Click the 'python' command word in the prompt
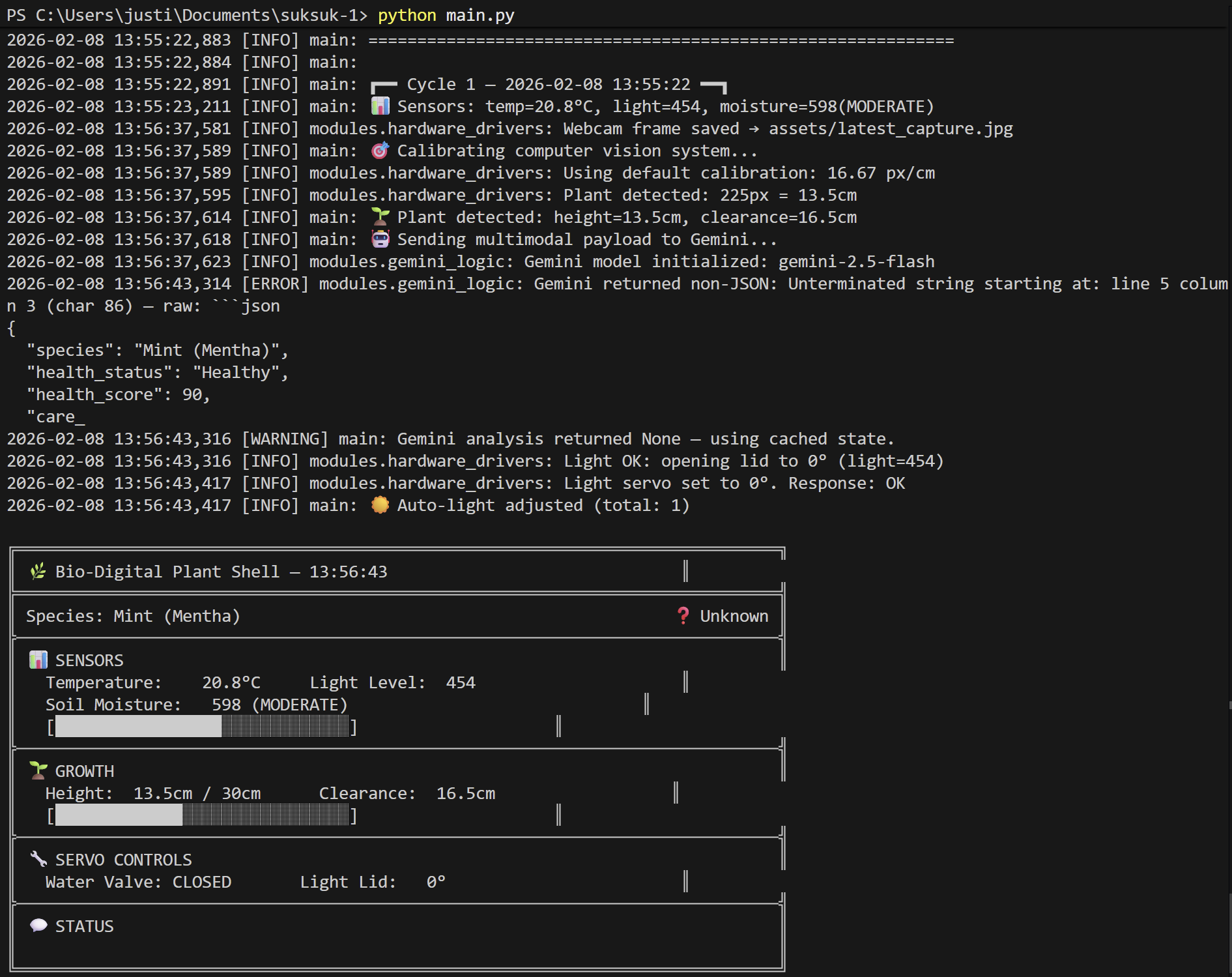The height and width of the screenshot is (977, 1232). [407, 15]
